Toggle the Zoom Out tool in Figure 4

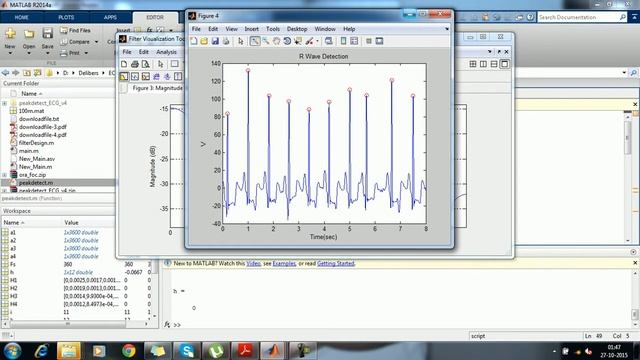click(266, 41)
